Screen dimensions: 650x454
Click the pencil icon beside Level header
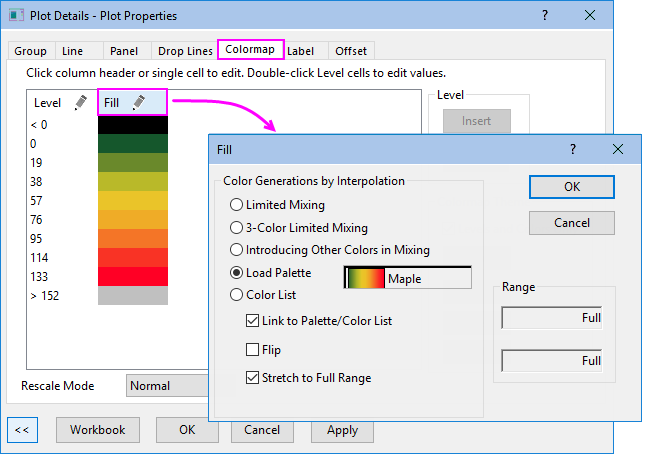pyautogui.click(x=80, y=102)
